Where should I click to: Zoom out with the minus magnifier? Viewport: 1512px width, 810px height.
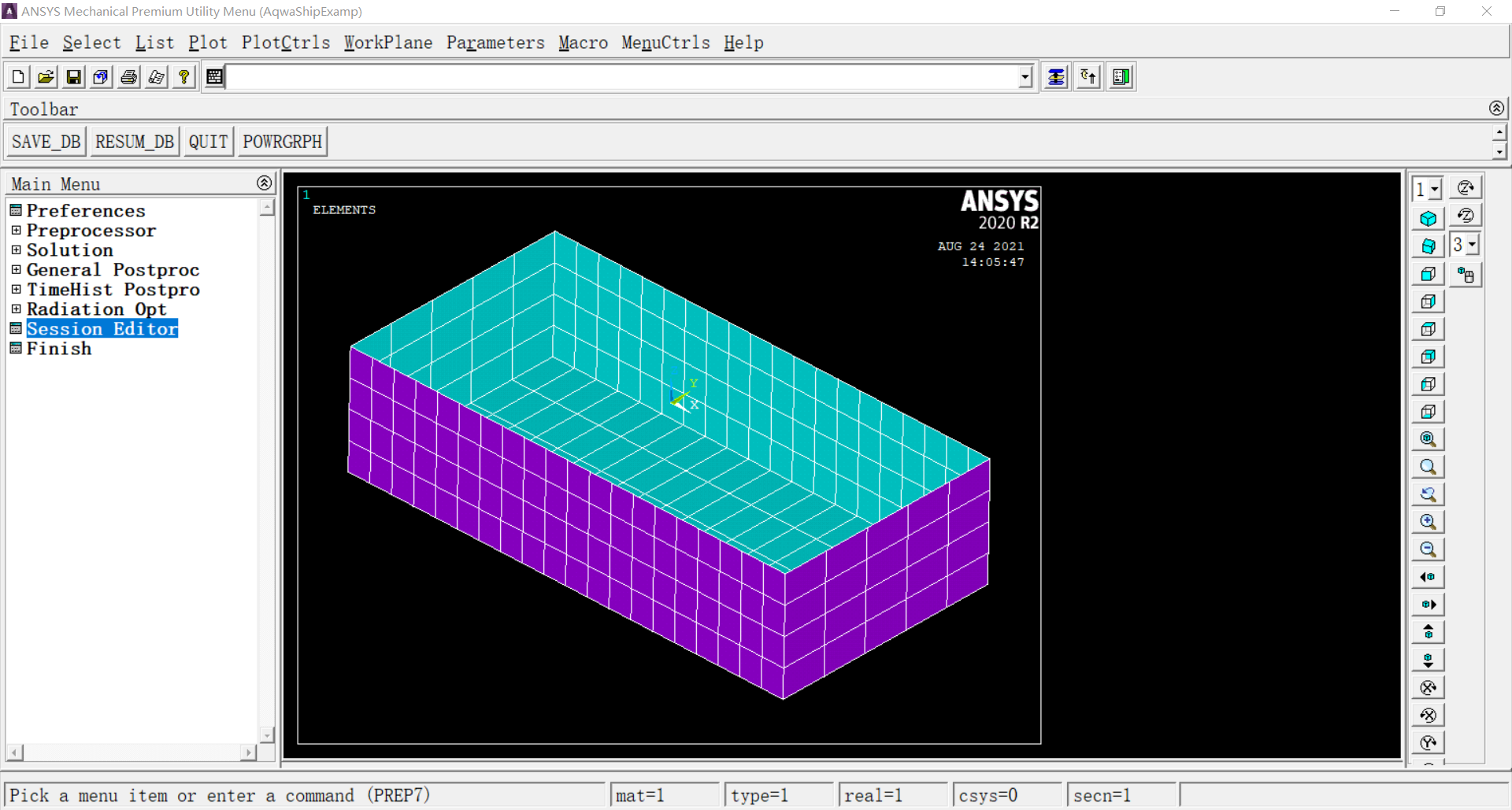1428,549
